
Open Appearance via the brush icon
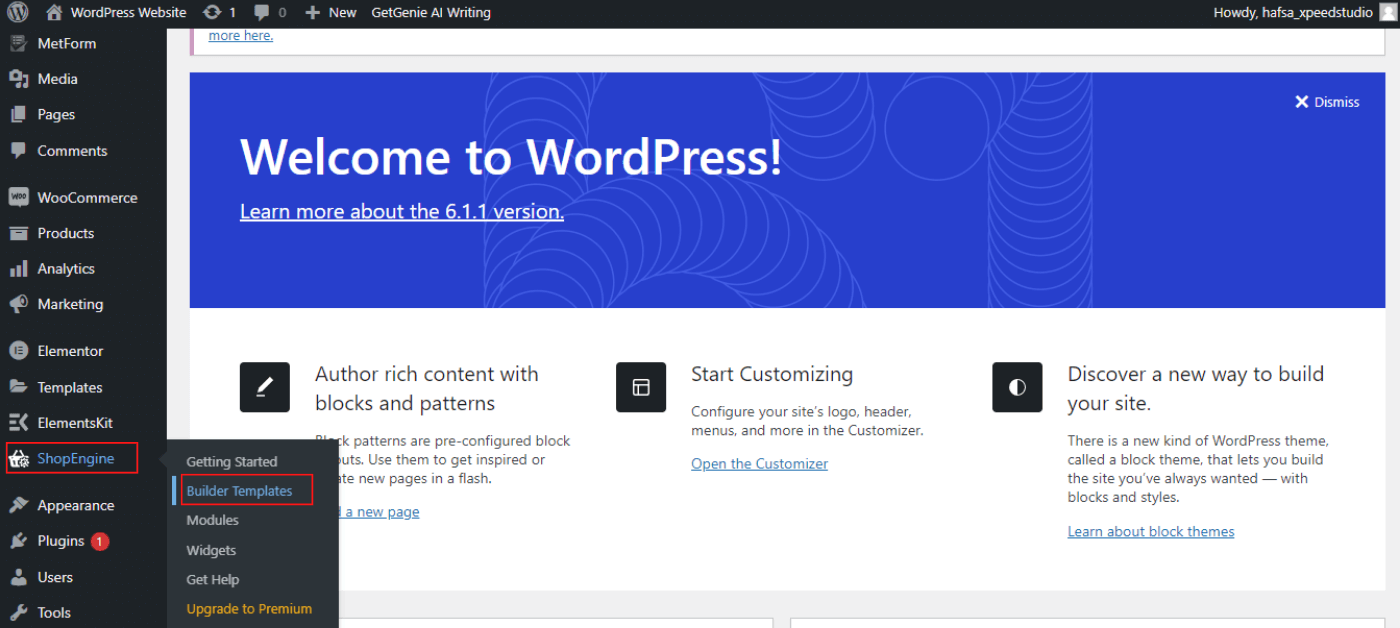[18, 505]
